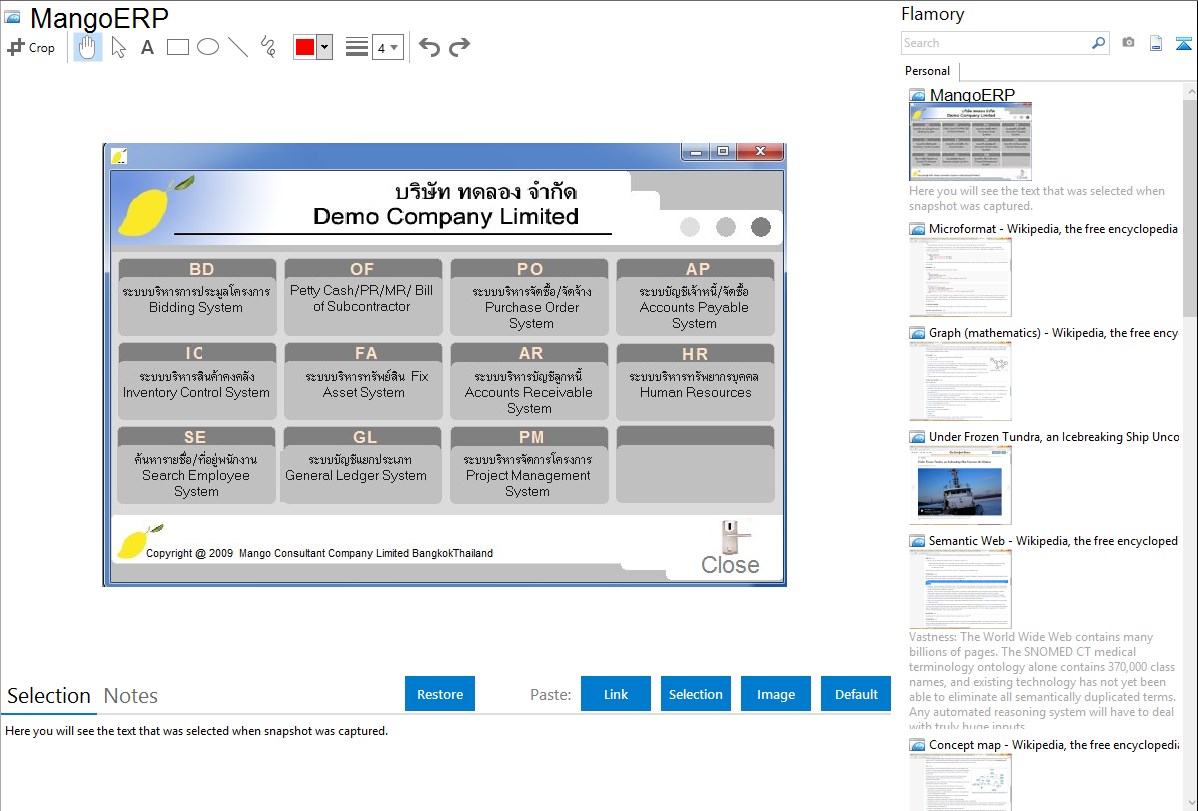Click the Concept map - Wikipedia title text
This screenshot has width=1198, height=811.
(1054, 744)
